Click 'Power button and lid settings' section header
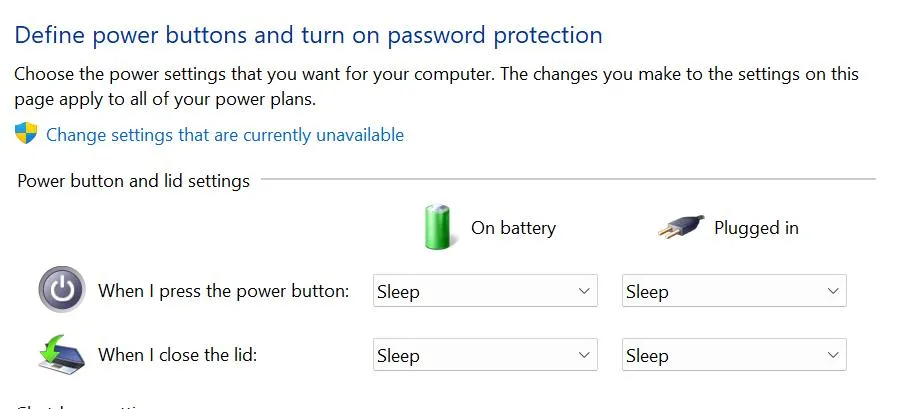Screen dimensions: 901x409 [133, 181]
